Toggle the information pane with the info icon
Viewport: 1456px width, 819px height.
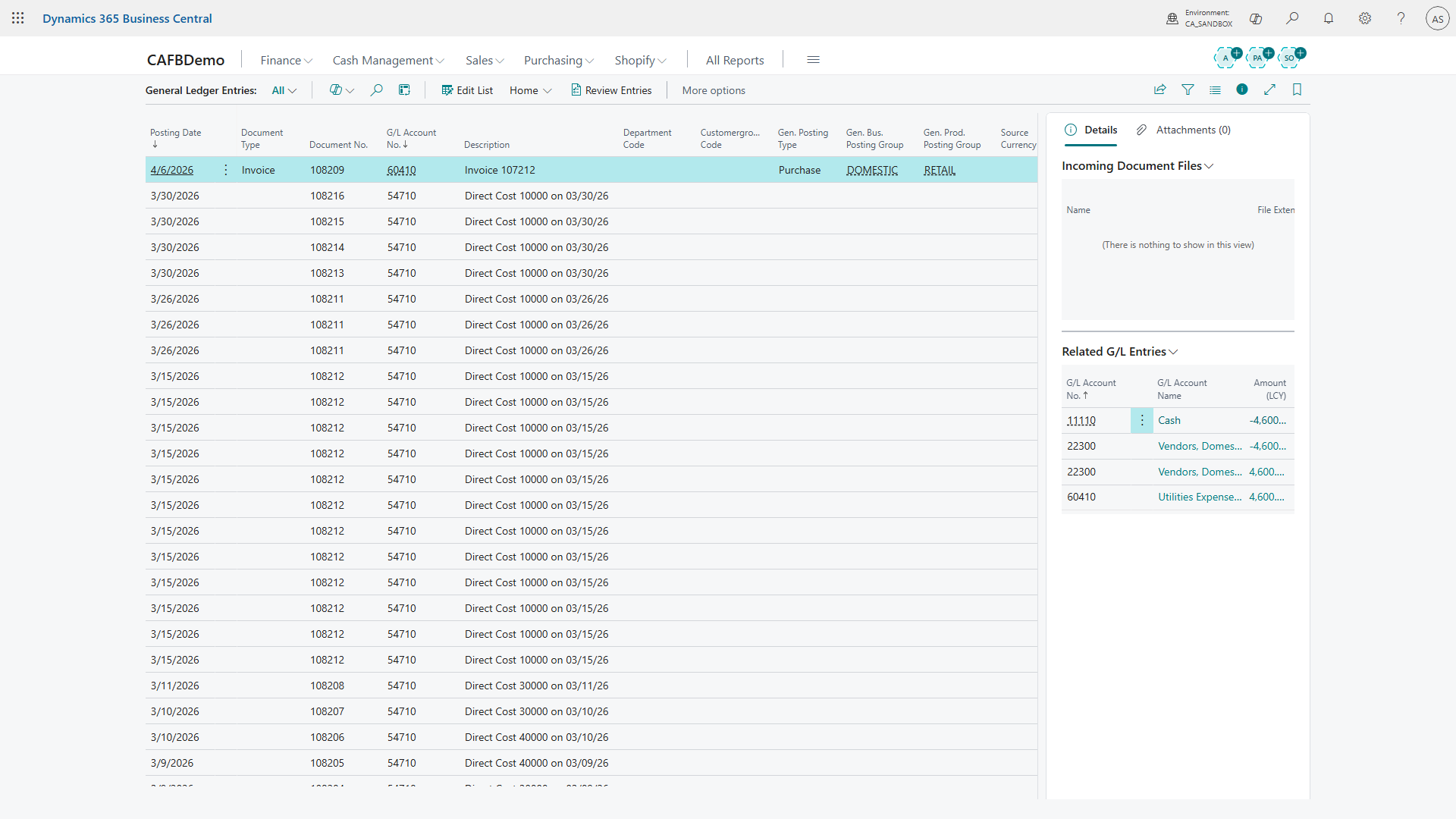[1241, 89]
